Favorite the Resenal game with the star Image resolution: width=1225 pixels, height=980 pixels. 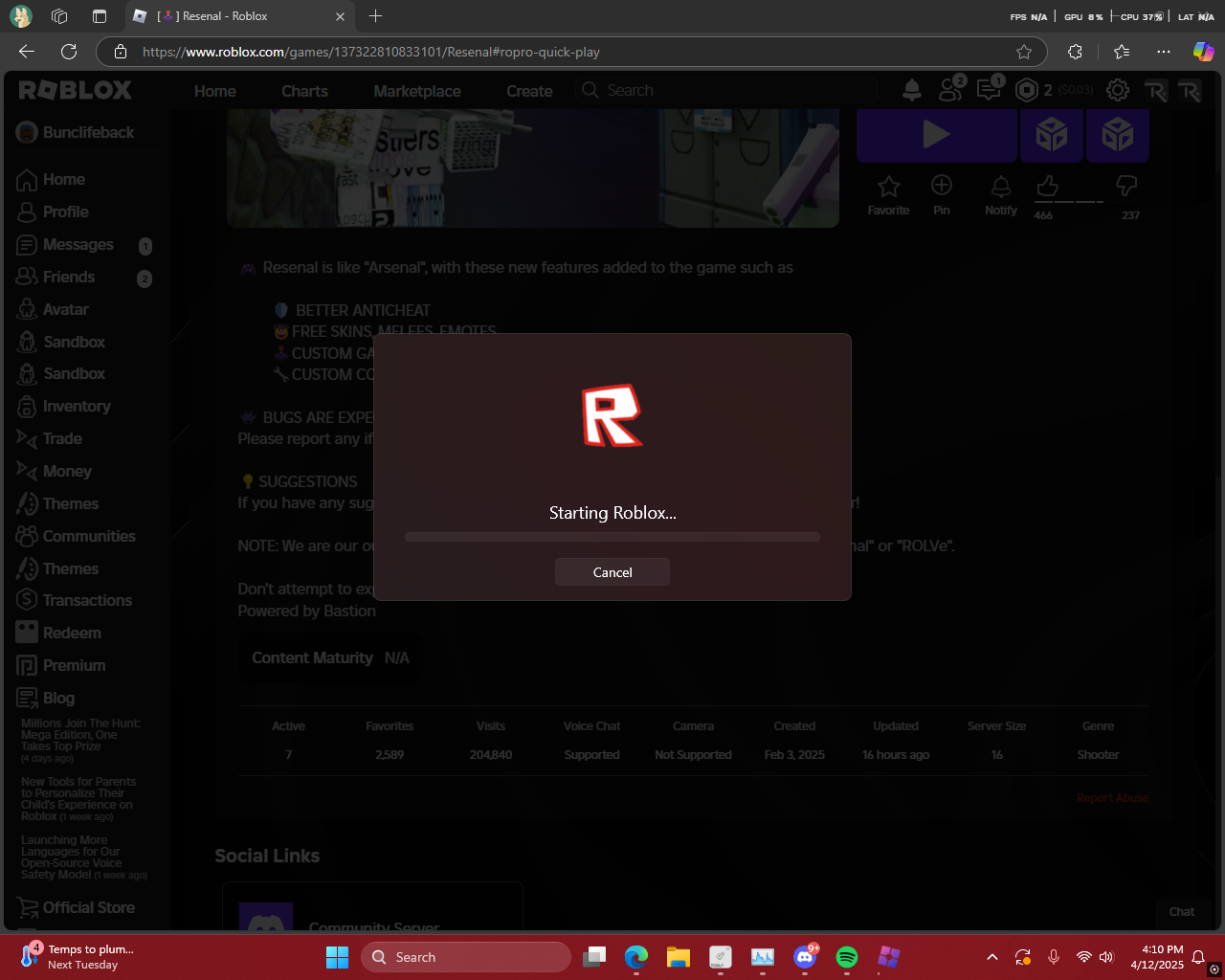point(889,186)
